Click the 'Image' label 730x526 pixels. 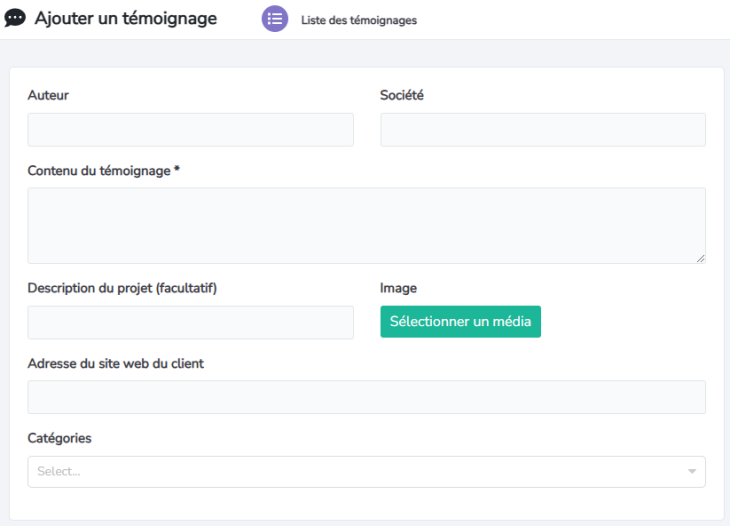(x=398, y=288)
